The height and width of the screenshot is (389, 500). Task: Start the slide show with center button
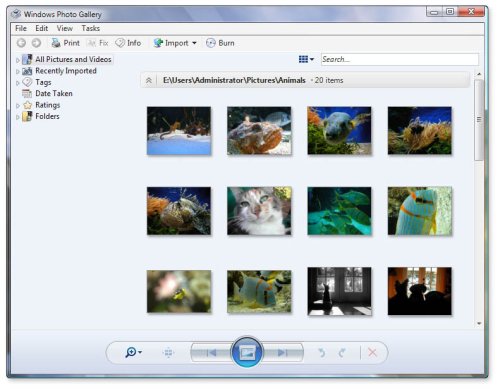point(247,352)
